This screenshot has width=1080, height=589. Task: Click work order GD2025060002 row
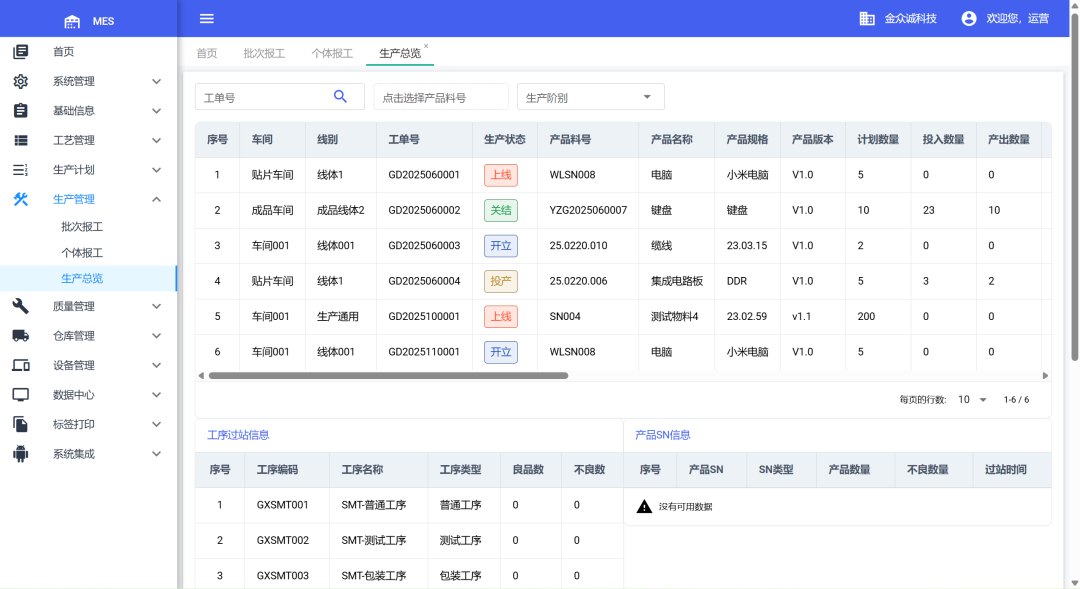click(x=424, y=210)
